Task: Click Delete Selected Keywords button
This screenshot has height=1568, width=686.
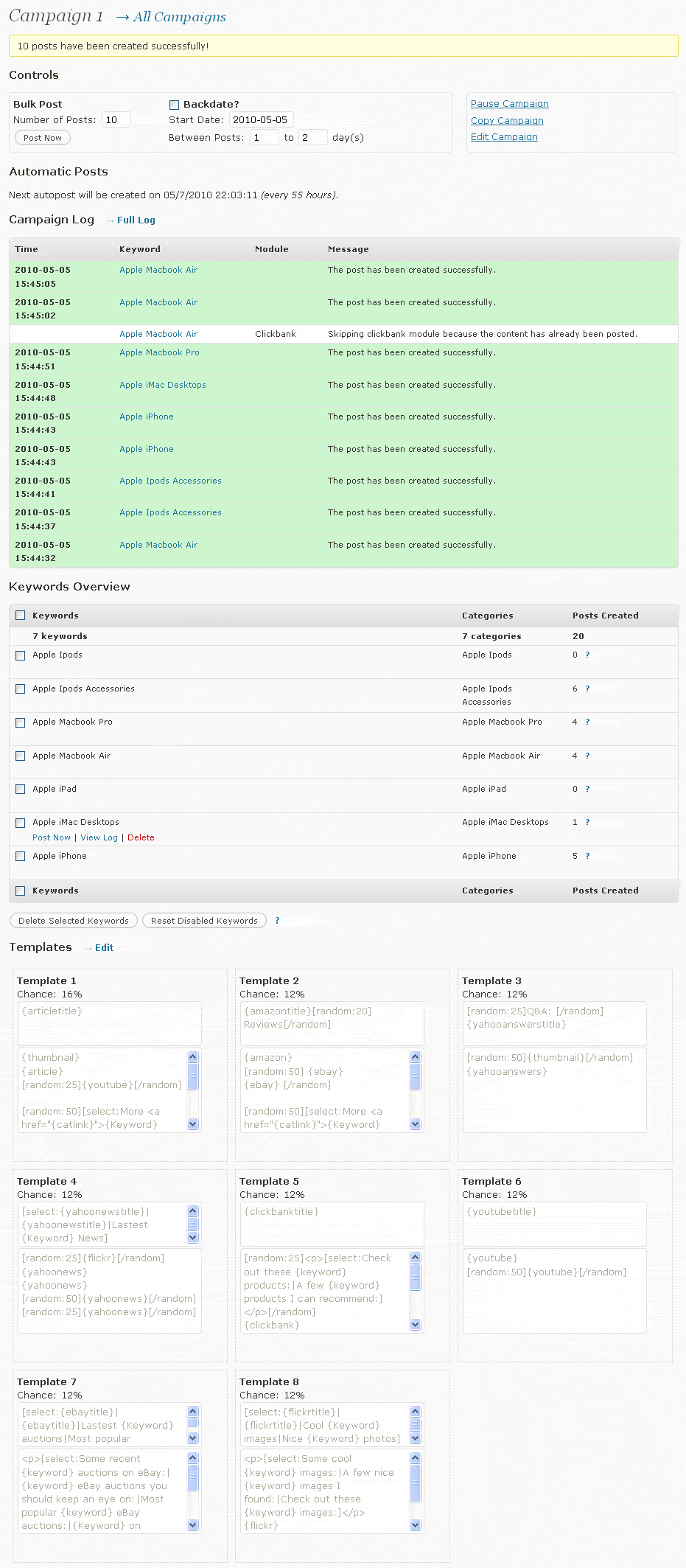Action: pyautogui.click(x=74, y=921)
